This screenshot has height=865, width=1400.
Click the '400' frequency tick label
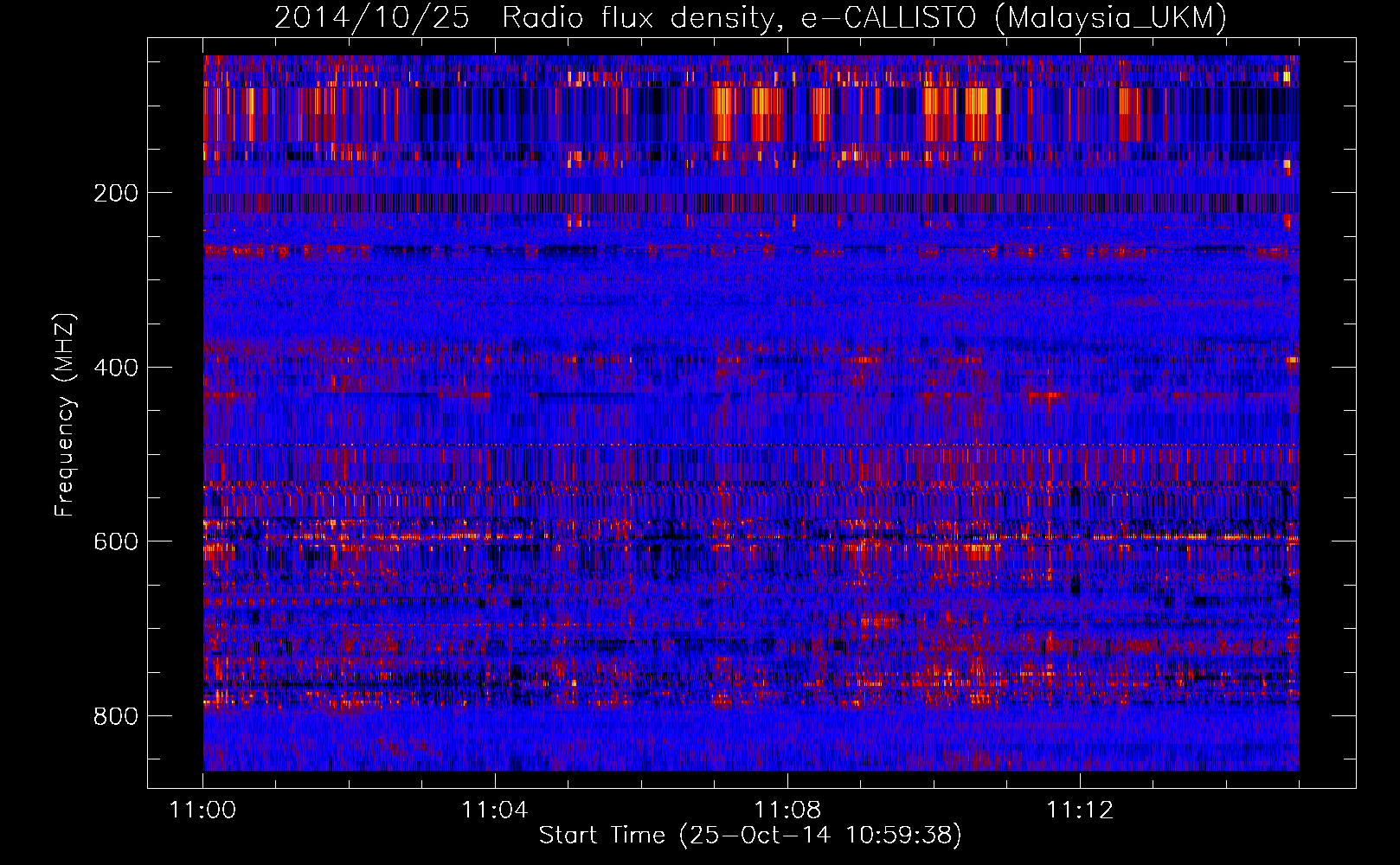point(115,368)
